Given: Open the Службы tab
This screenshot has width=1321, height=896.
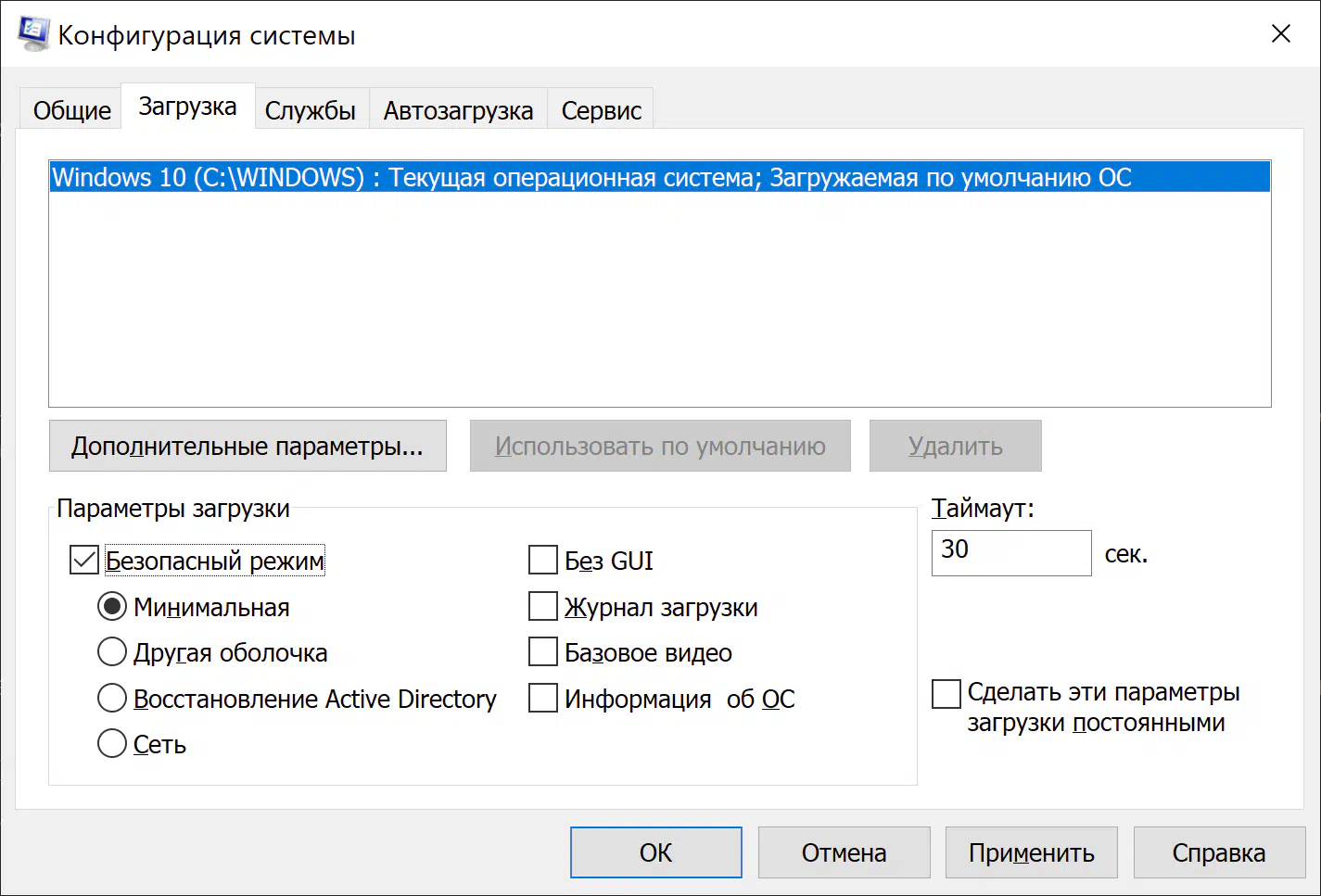Looking at the screenshot, I should tap(311, 110).
